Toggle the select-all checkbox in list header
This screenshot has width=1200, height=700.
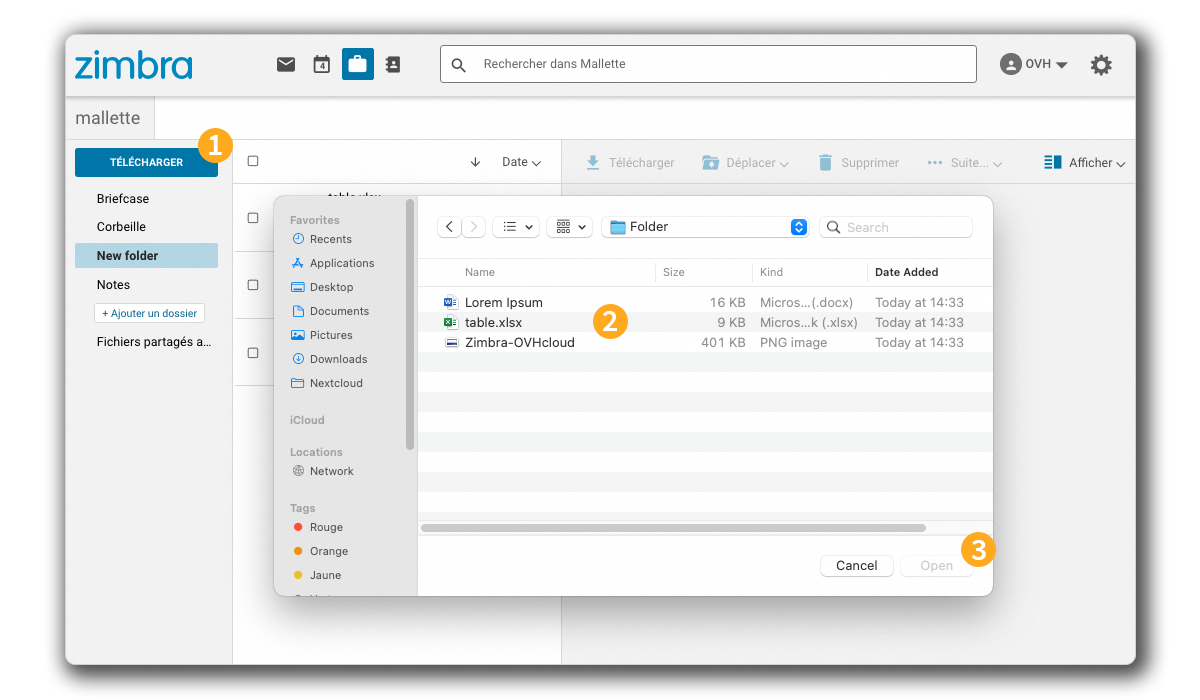tap(255, 160)
